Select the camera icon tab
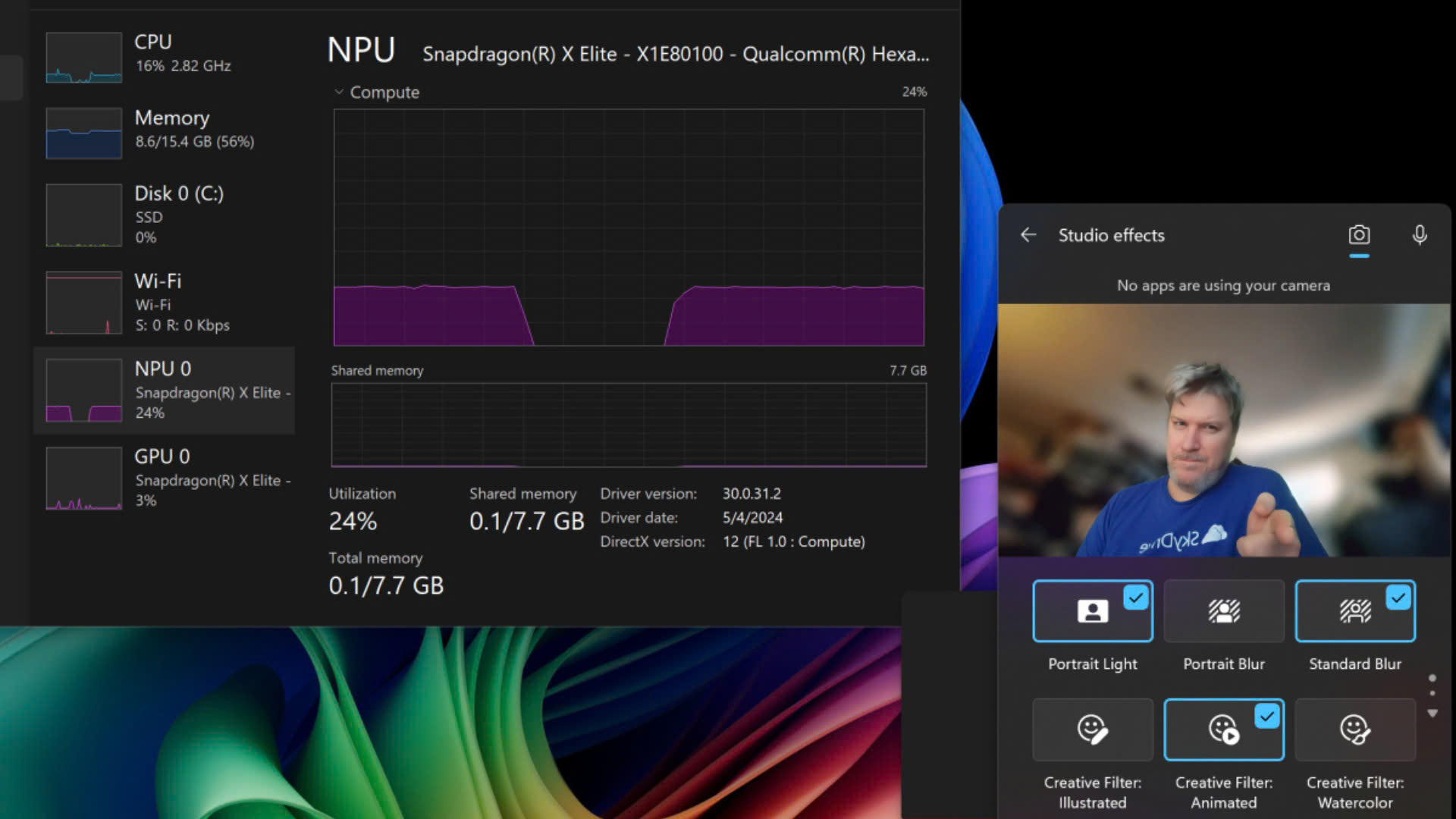1456x819 pixels. coord(1359,235)
